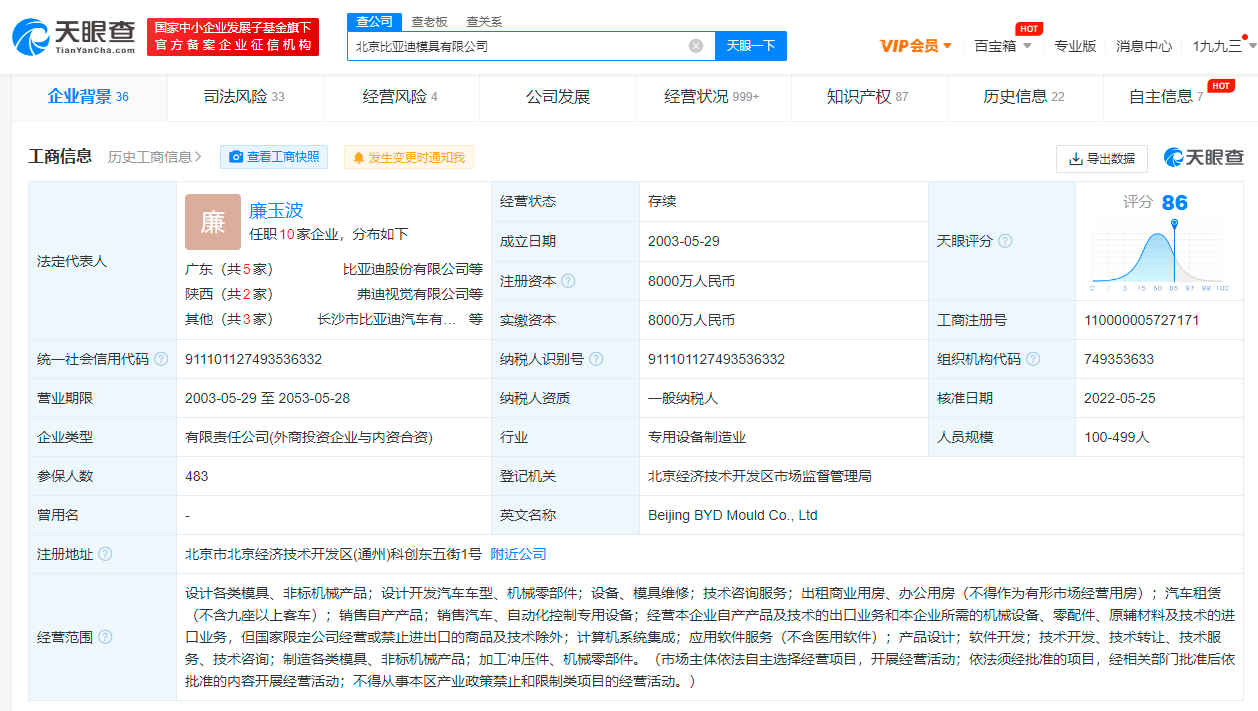Open the 比亚迪股份有限公司 company link
This screenshot has width=1258, height=711.
[x=406, y=269]
